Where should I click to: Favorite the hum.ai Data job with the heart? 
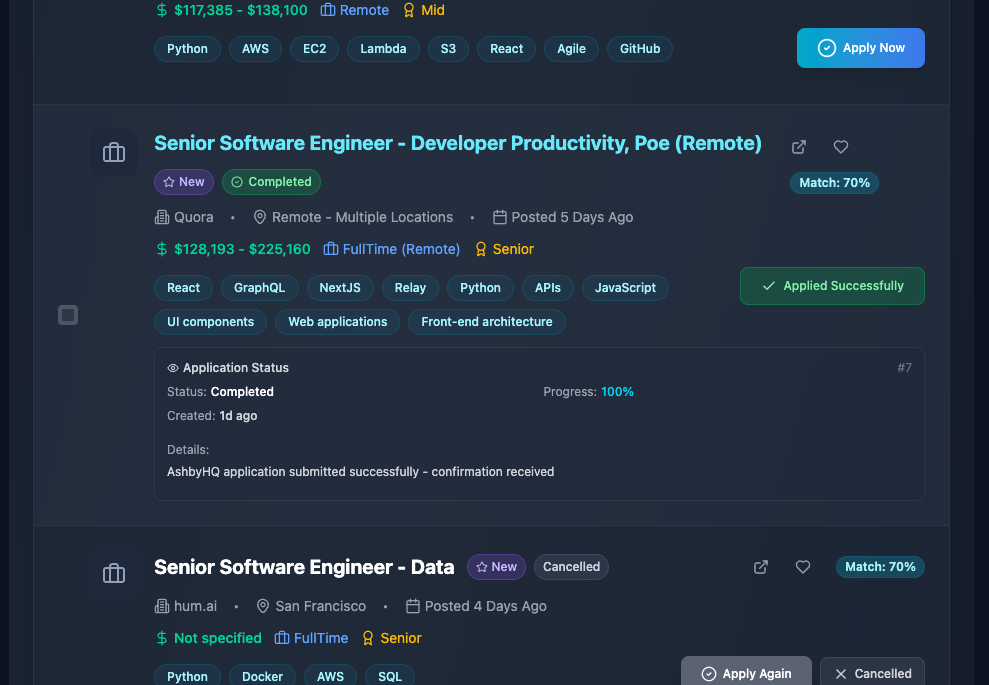(x=803, y=566)
